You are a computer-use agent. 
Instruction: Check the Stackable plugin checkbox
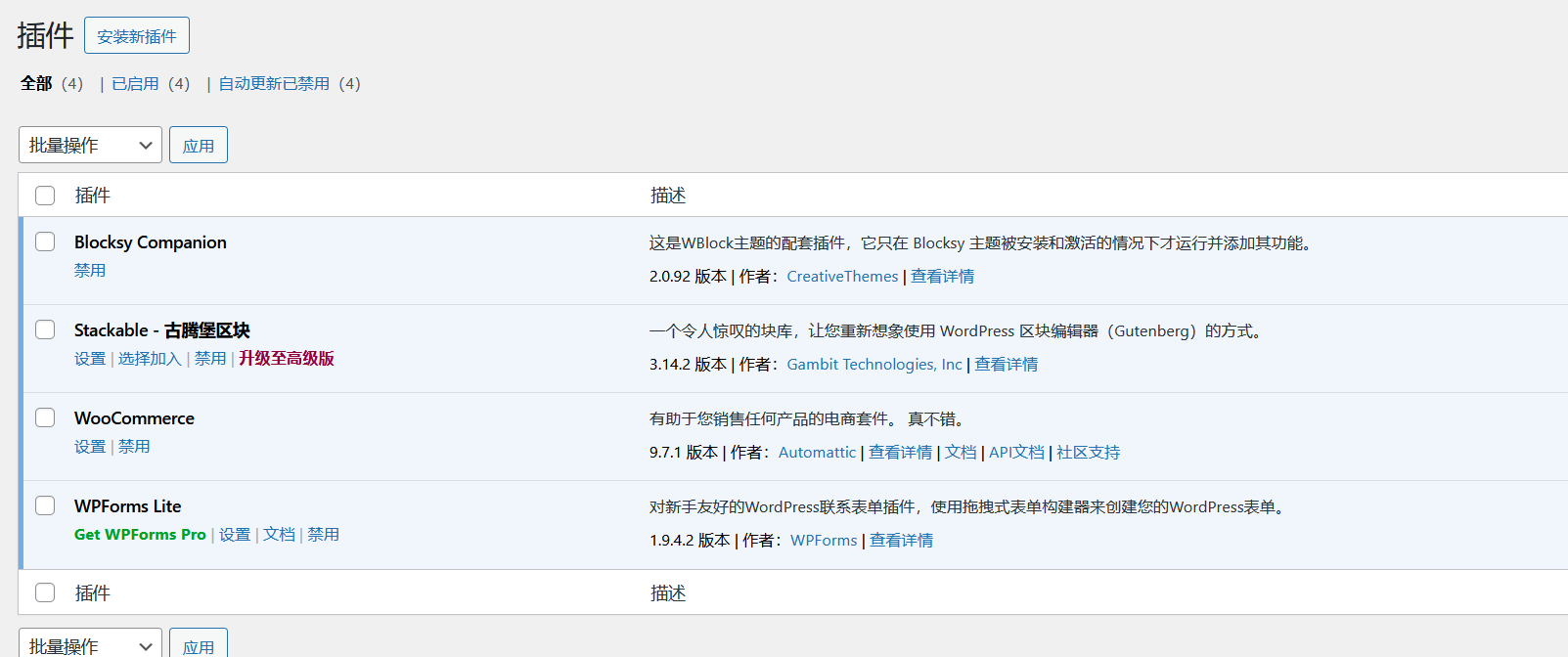click(x=45, y=329)
